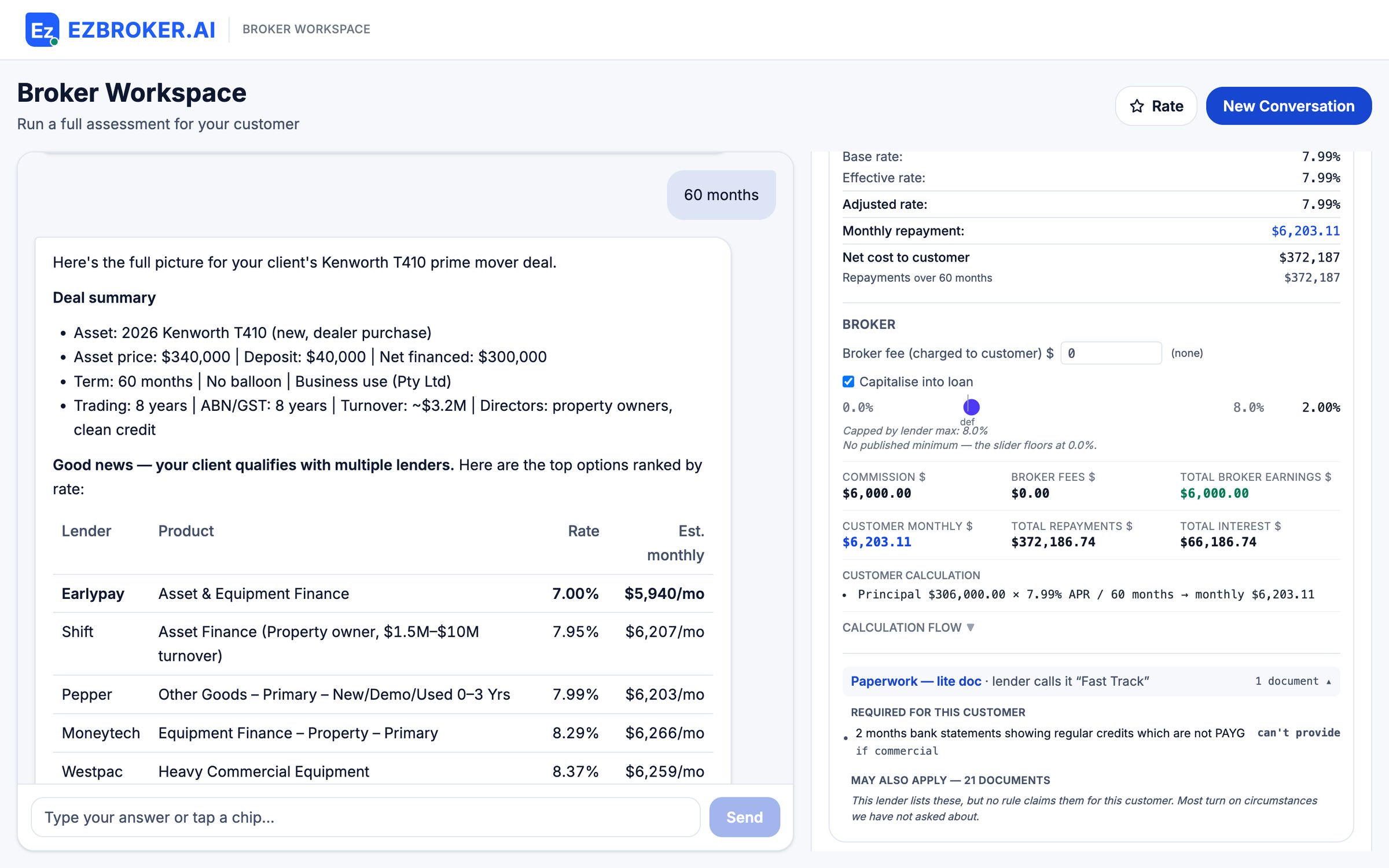Click the 2.00% slider value
Viewport: 1389px width, 868px height.
click(x=1321, y=407)
